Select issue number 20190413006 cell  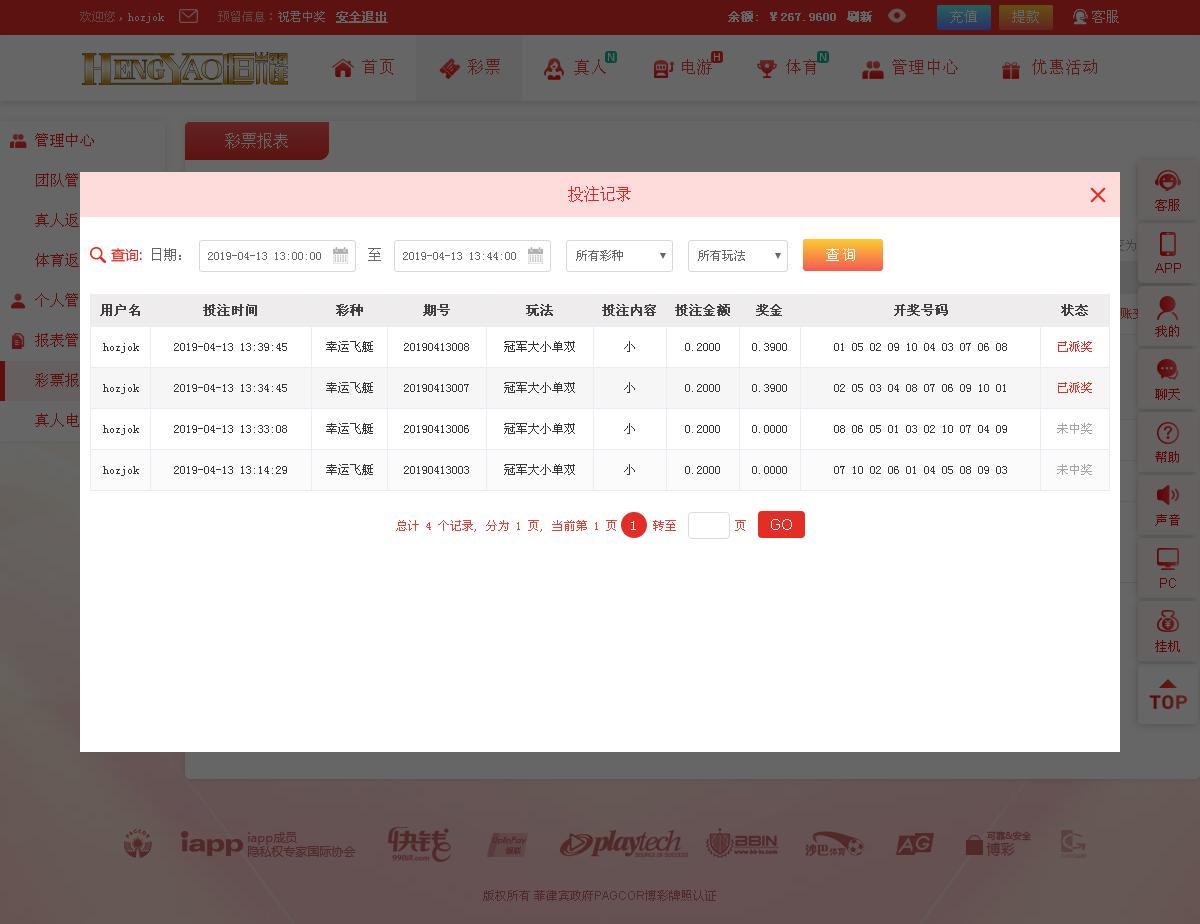pos(436,429)
